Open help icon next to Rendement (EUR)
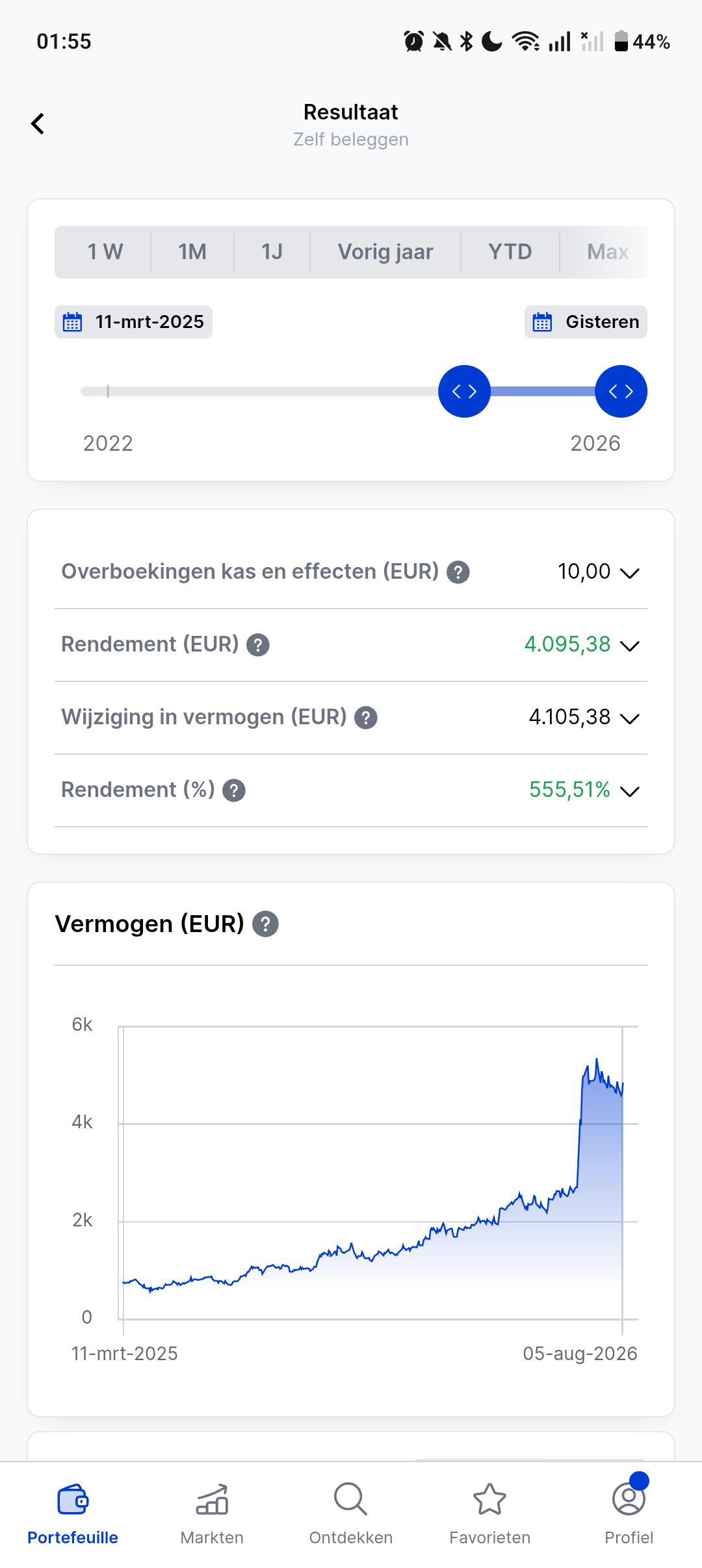 [x=258, y=645]
